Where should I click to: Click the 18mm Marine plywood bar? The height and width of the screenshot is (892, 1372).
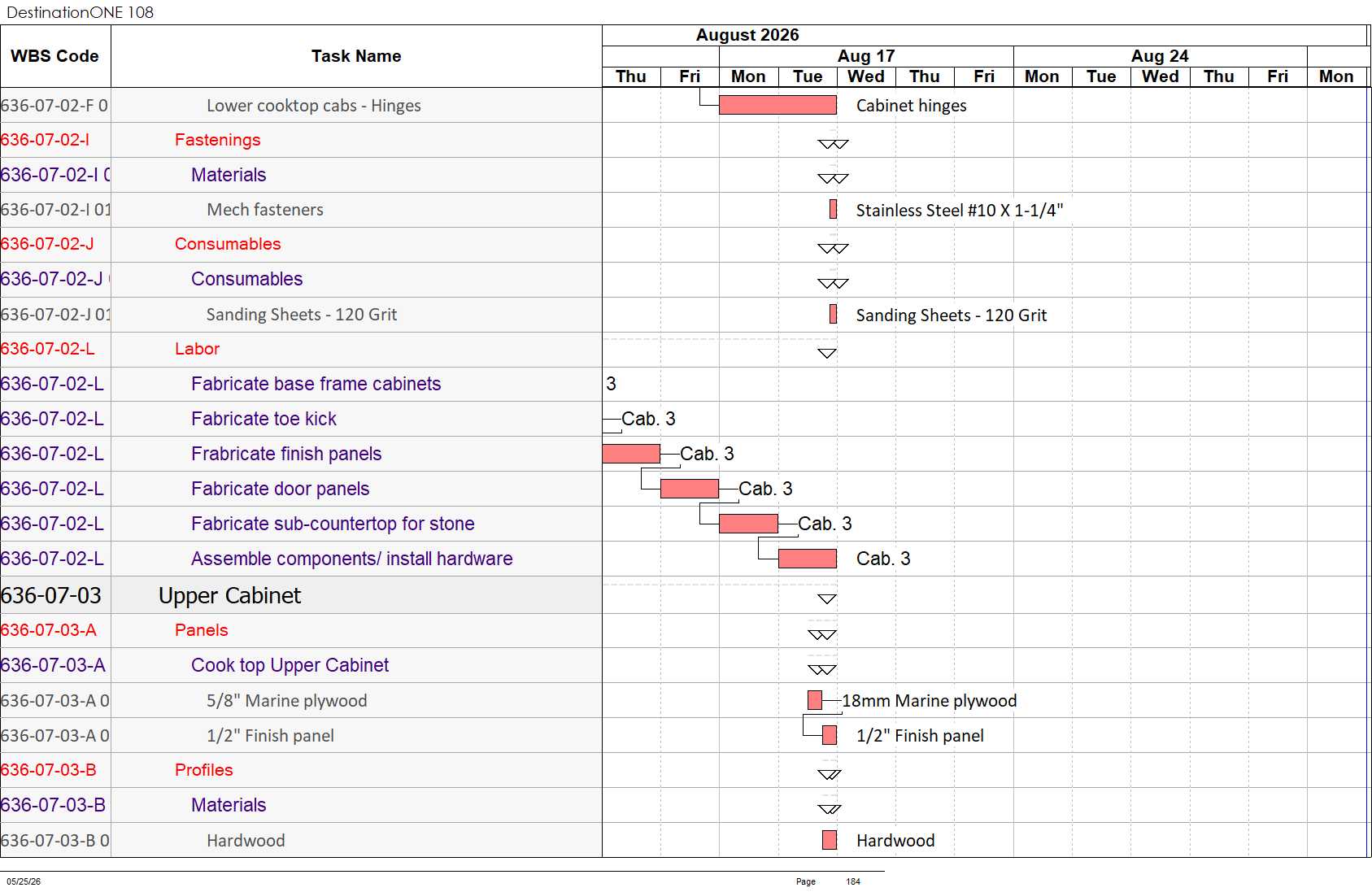tap(815, 700)
